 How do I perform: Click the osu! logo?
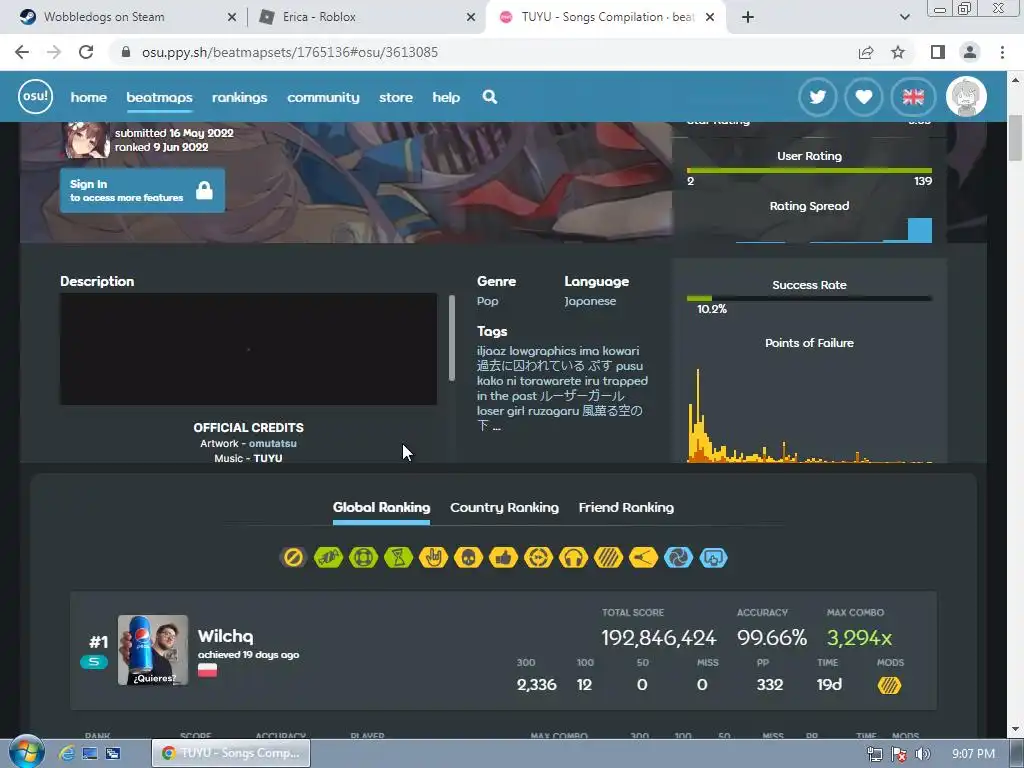(35, 97)
